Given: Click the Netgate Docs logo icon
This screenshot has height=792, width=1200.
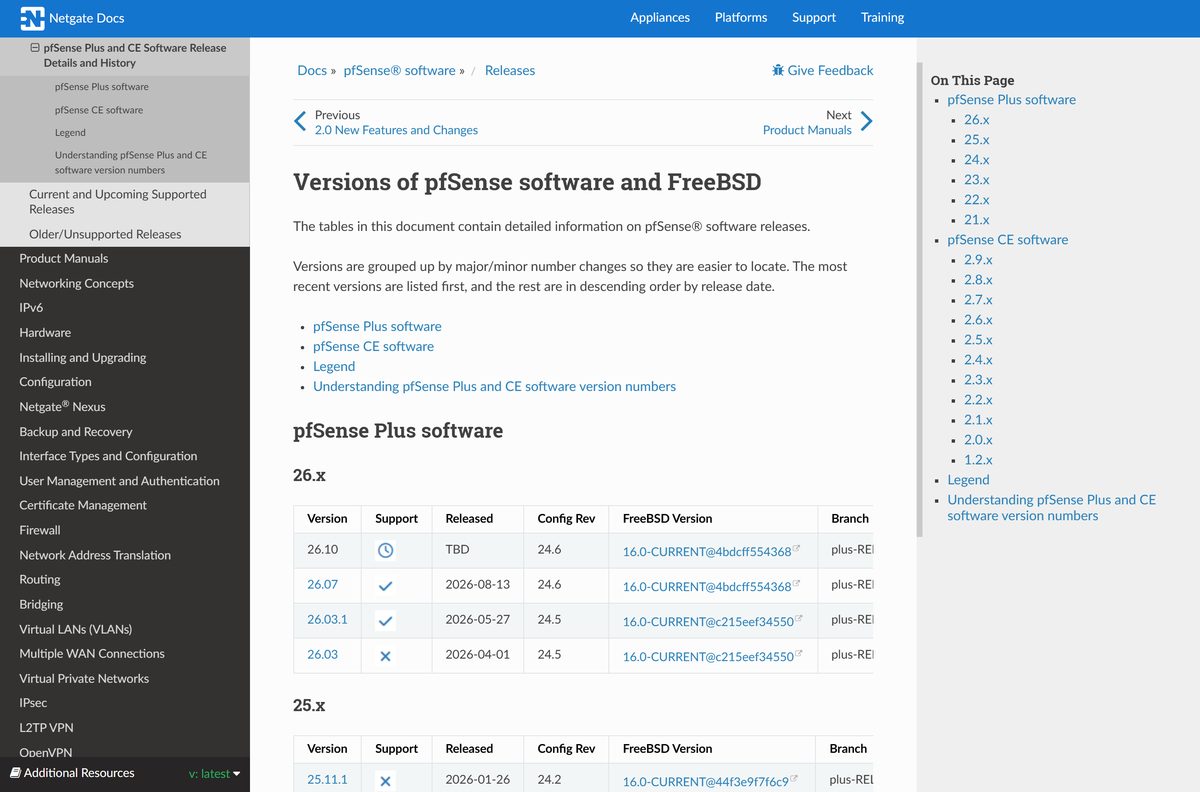Looking at the screenshot, I should tap(33, 18).
